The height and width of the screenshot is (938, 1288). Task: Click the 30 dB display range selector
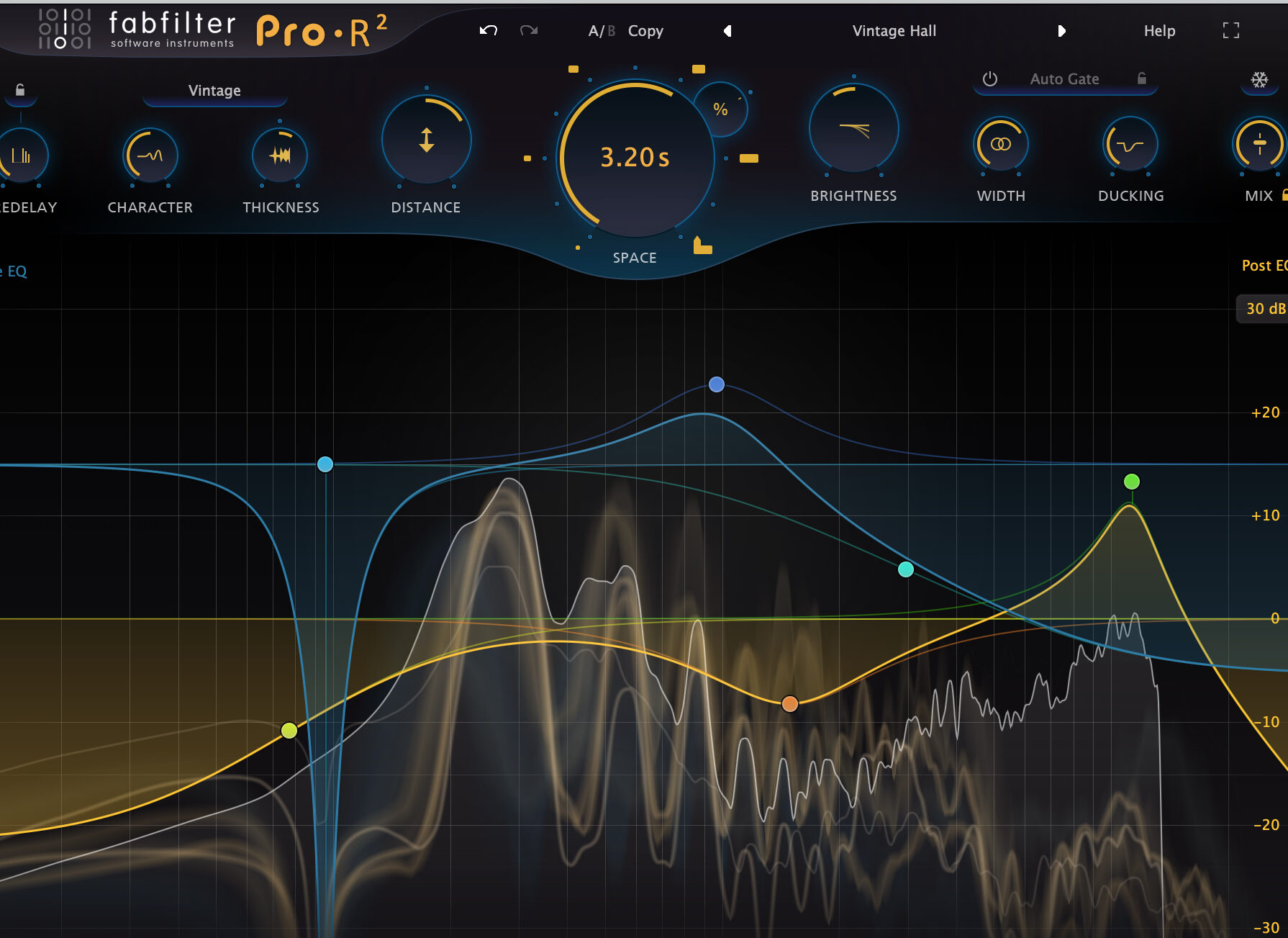point(1266,308)
